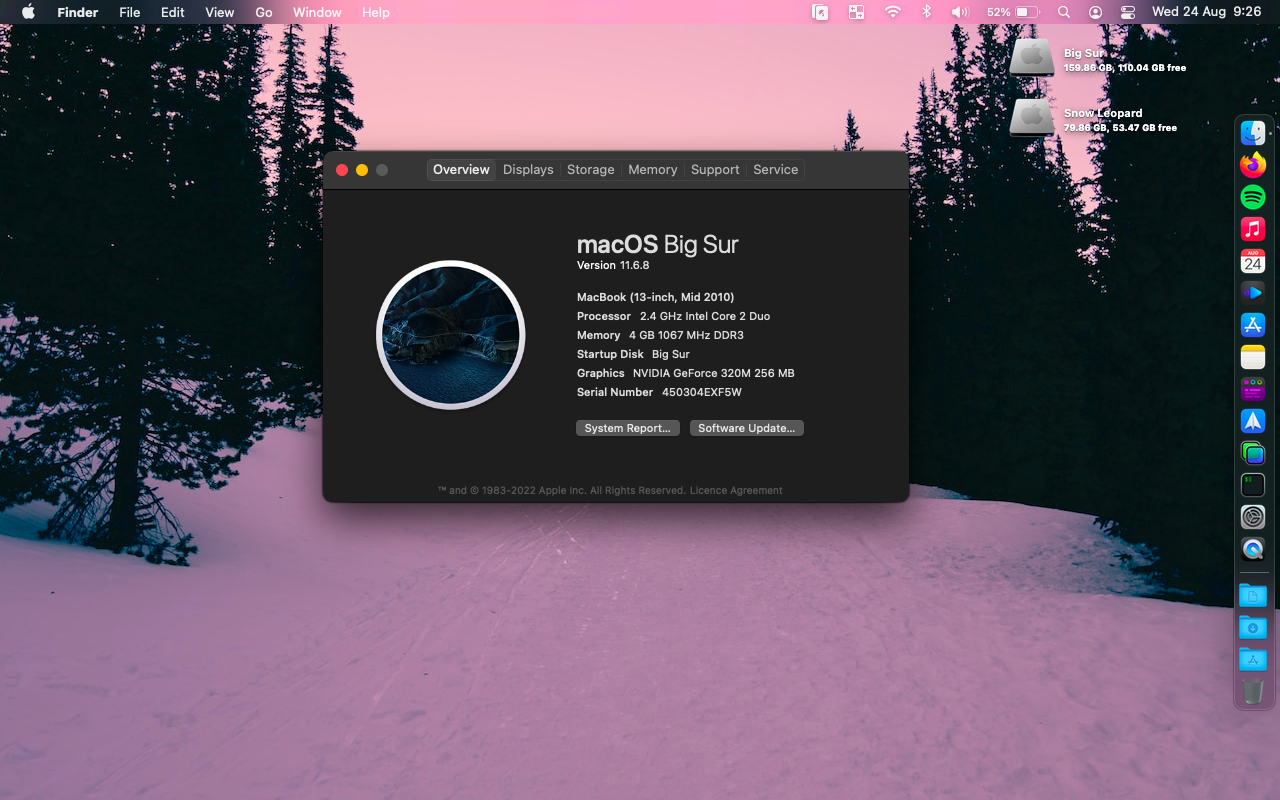This screenshot has width=1280, height=800.
Task: Open the purple grid app in Dock
Action: tap(1253, 389)
